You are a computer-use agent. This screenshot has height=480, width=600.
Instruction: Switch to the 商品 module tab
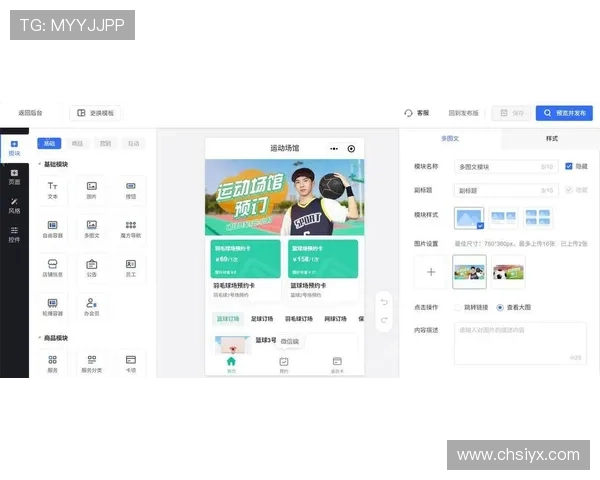[x=77, y=144]
